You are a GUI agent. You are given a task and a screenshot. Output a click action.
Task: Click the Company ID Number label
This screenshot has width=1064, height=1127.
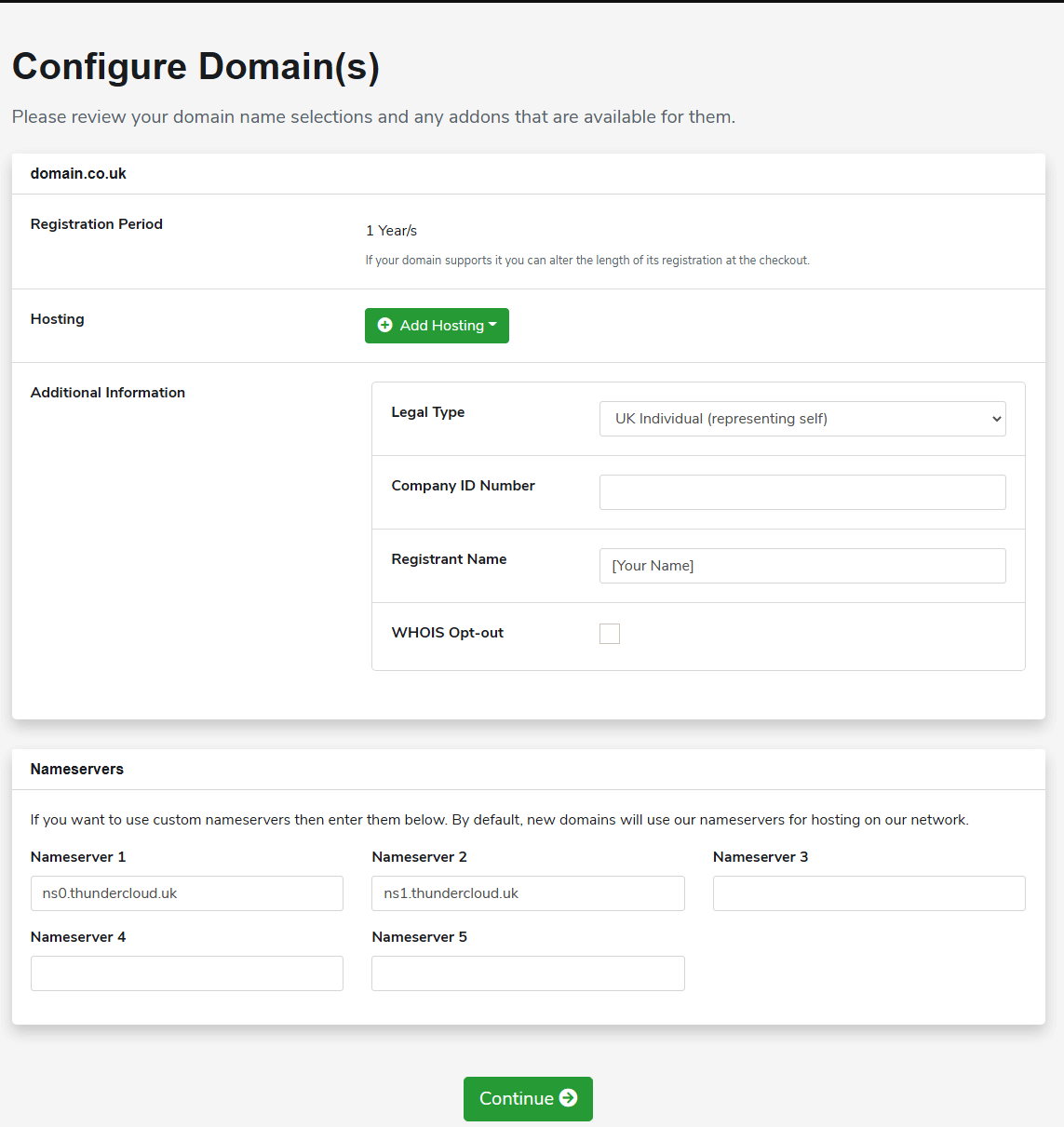464,486
